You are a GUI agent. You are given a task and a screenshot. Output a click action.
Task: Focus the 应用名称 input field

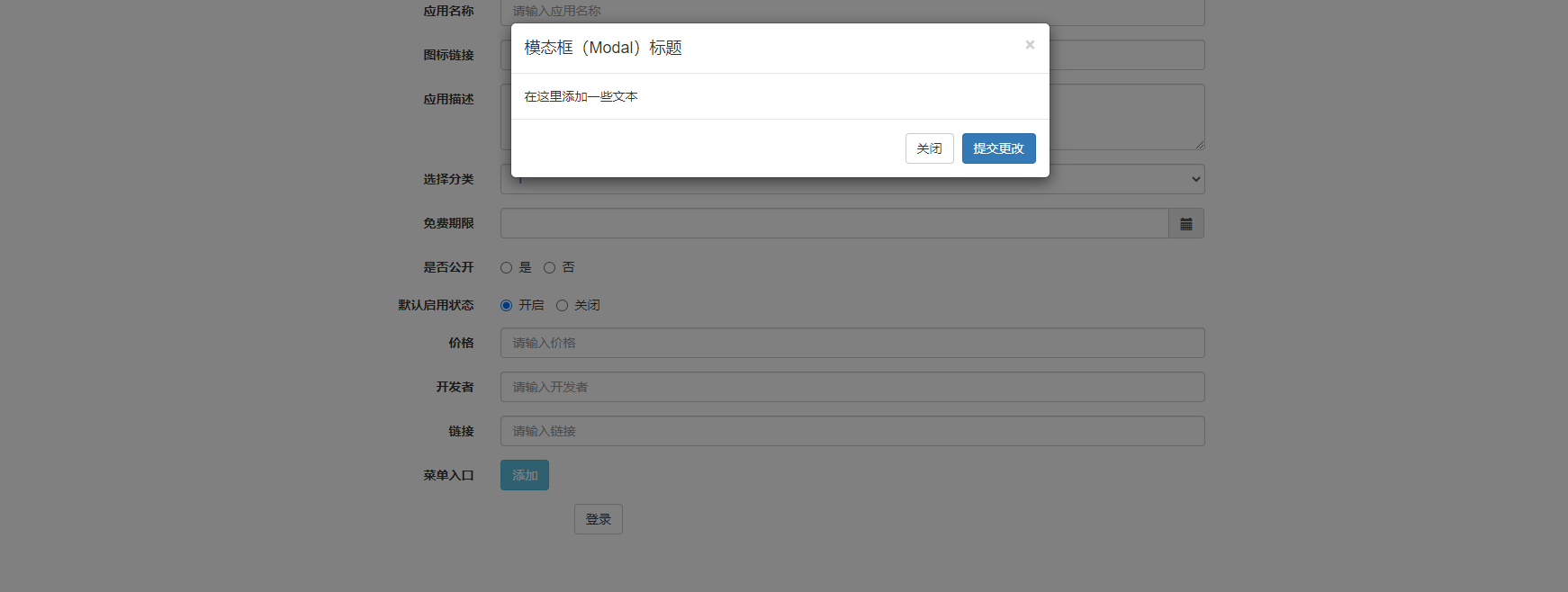(852, 12)
